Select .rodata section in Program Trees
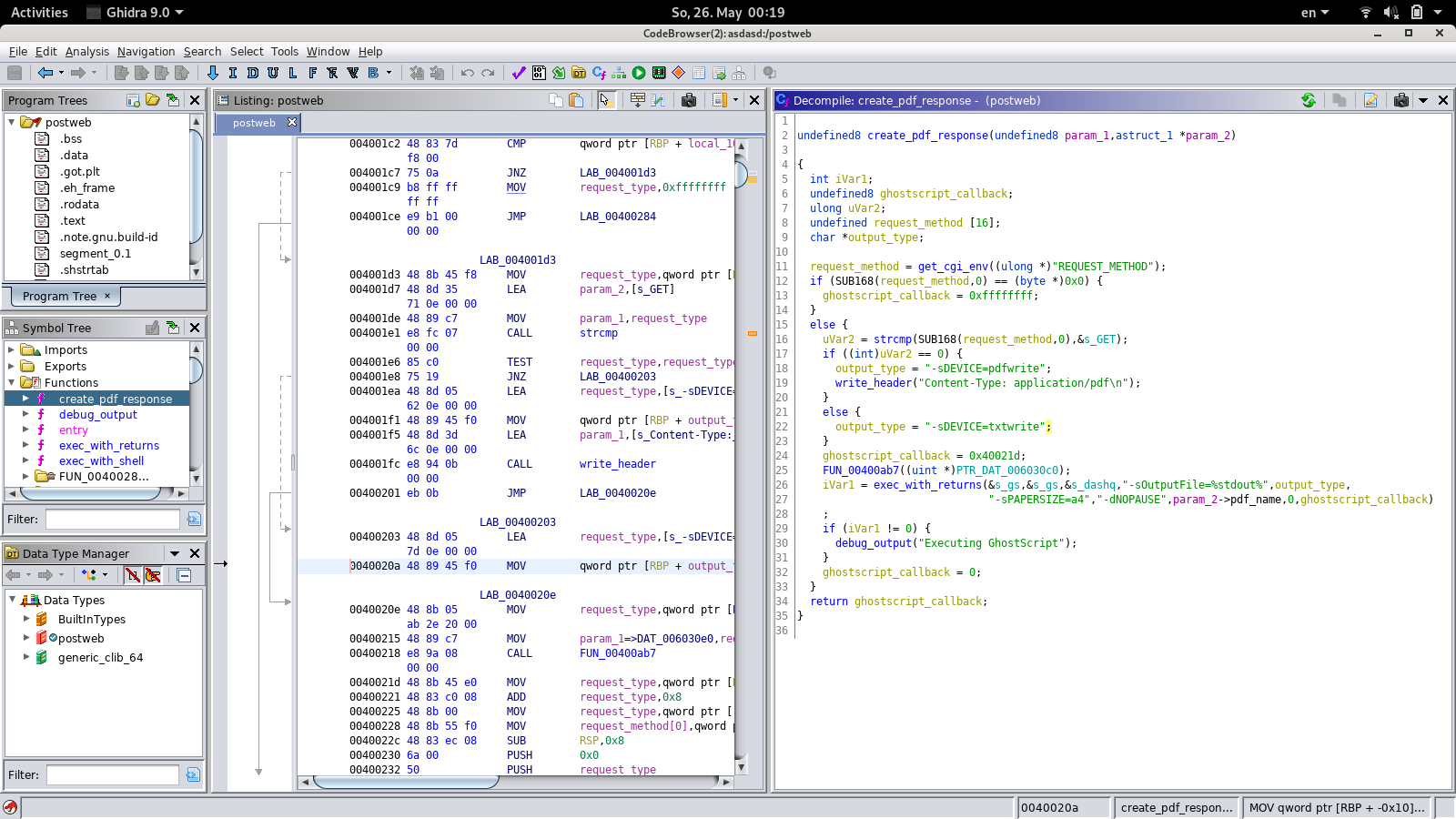 click(x=79, y=204)
